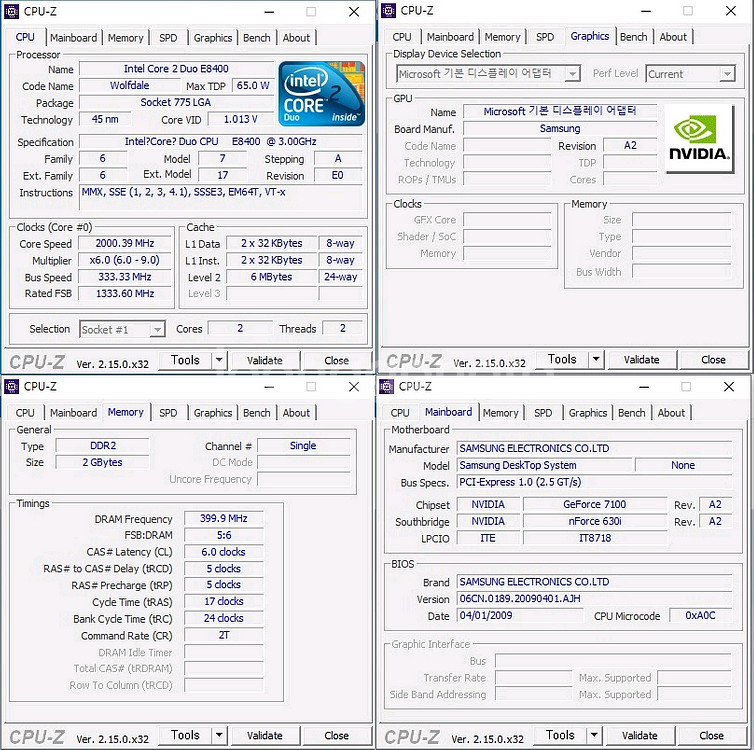
Task: Click the NVIDIA logo in the GPU section
Action: pyautogui.click(x=700, y=139)
